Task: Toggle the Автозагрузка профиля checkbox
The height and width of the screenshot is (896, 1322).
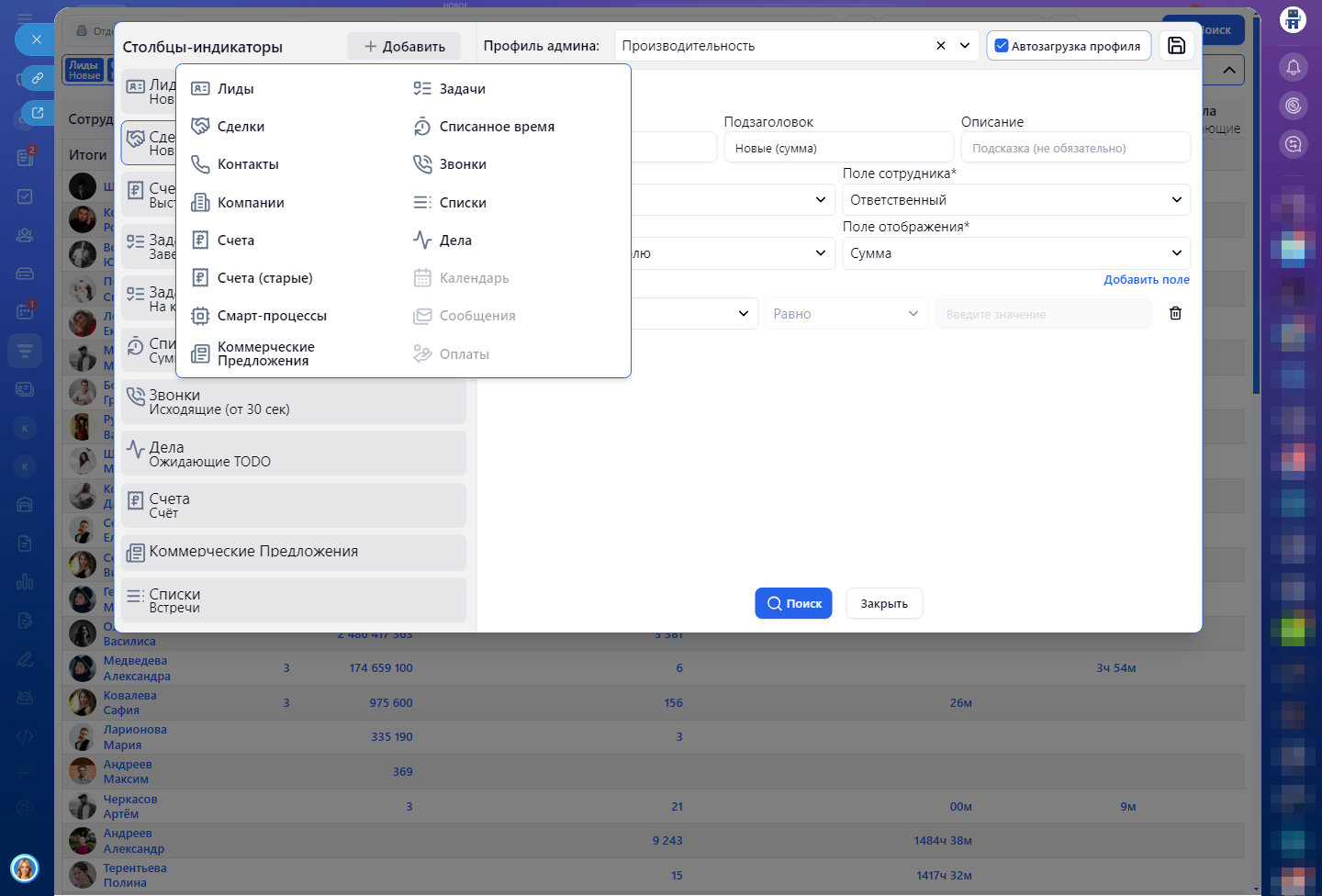Action: [1002, 46]
